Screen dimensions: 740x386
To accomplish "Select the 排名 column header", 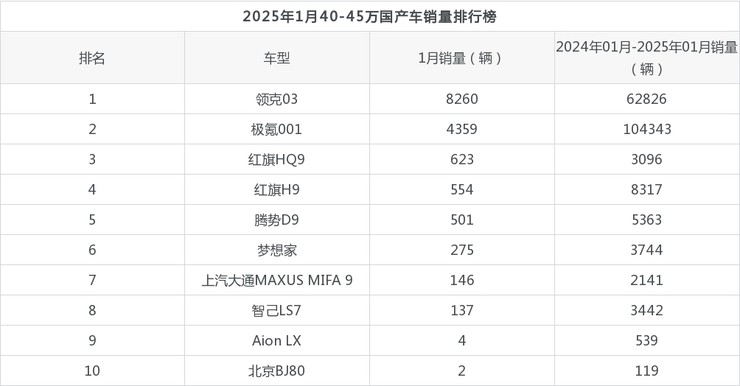I will pyautogui.click(x=92, y=58).
